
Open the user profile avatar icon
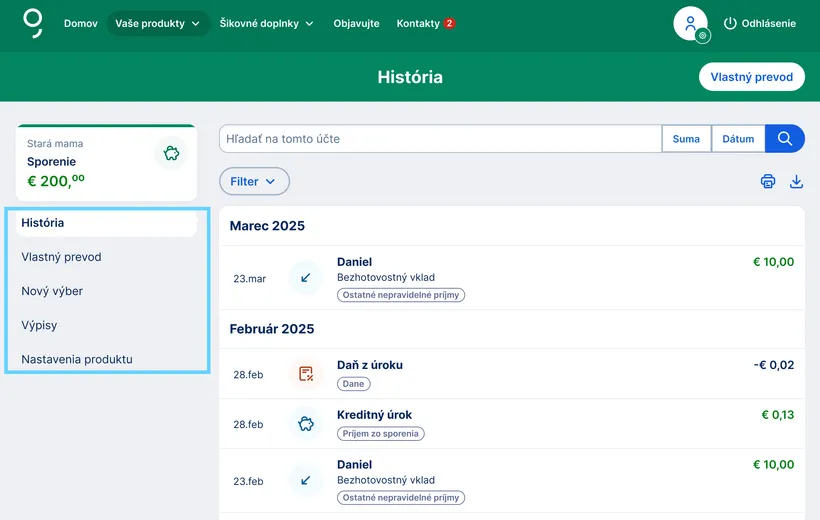690,23
